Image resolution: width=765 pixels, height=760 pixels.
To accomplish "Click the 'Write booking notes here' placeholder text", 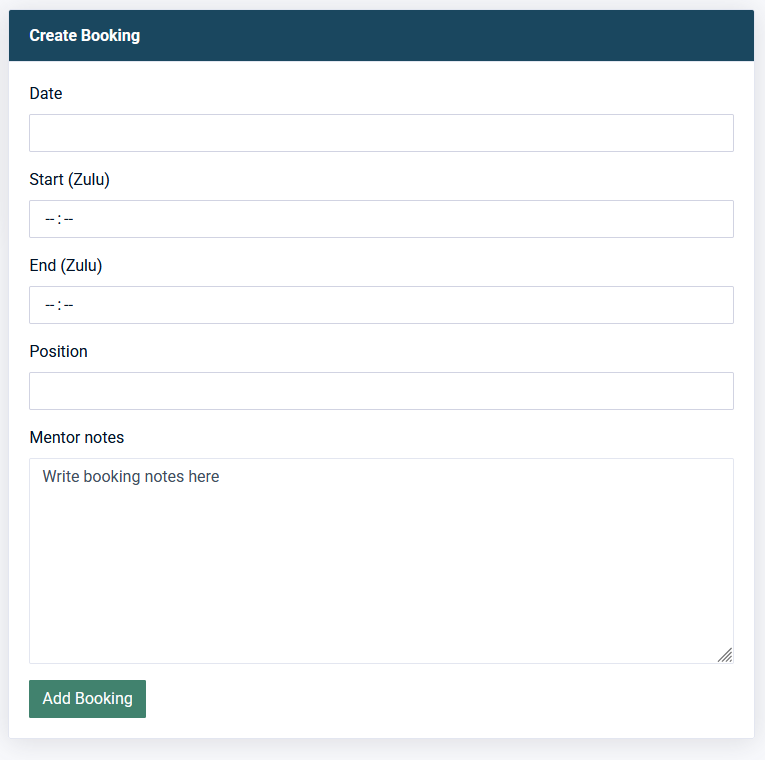I will pos(131,477).
